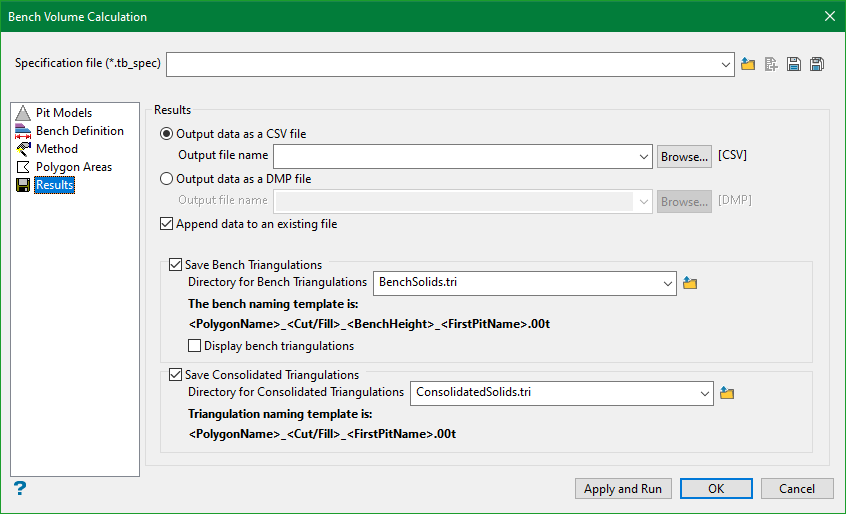Click Browse for the CSV output file
Image resolution: width=846 pixels, height=514 pixels.
684,156
